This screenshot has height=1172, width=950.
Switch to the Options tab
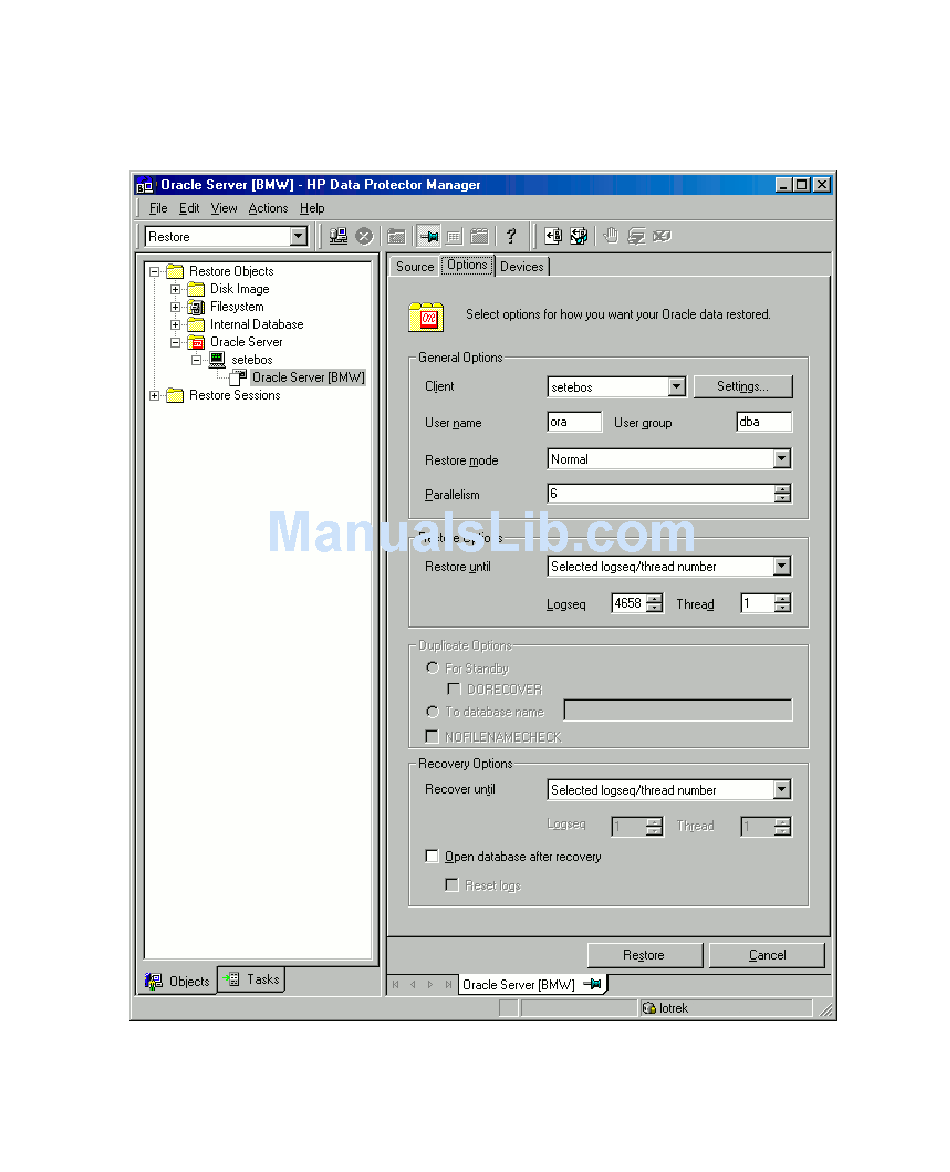point(467,265)
